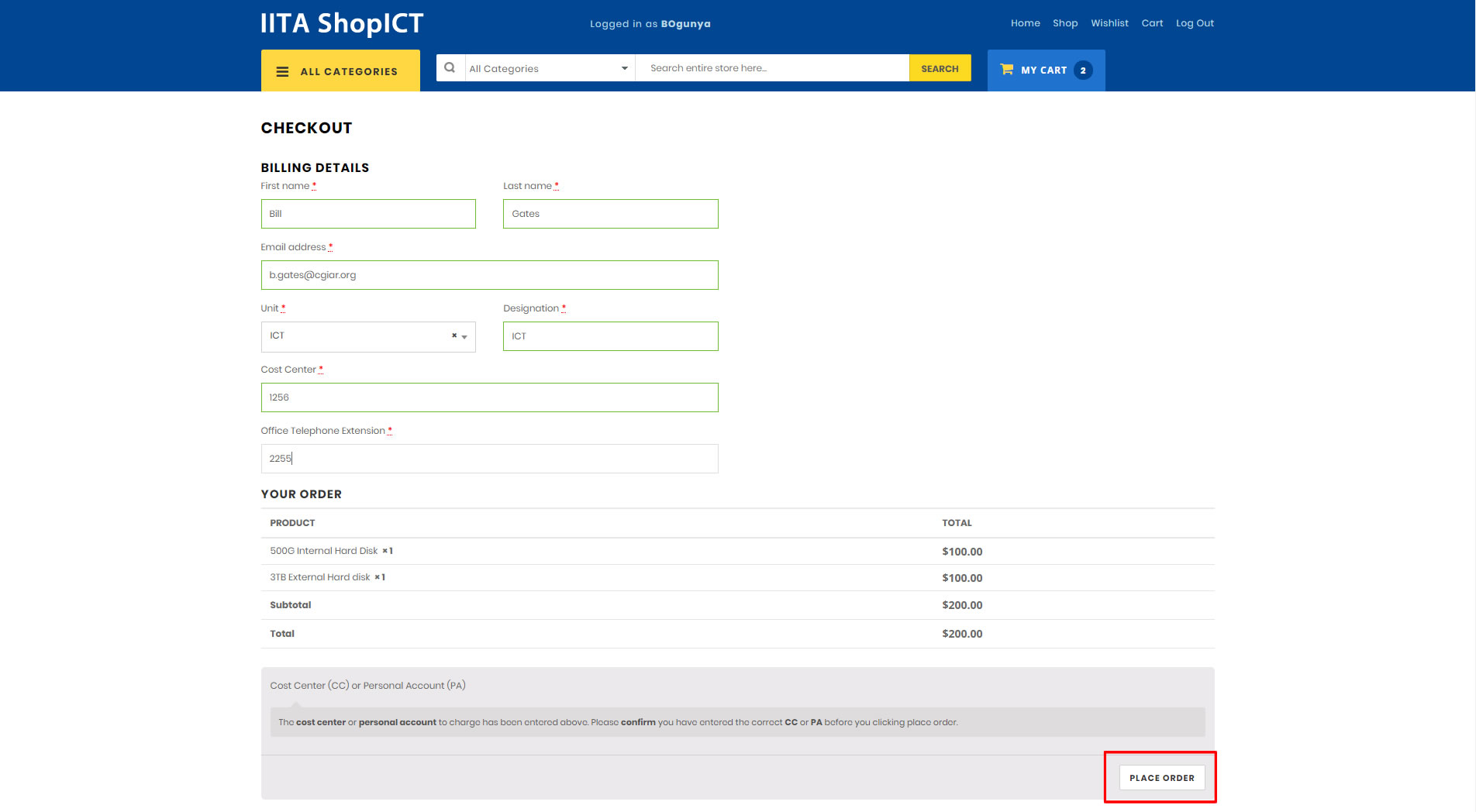The image size is (1476, 812).
Task: Click the PRODUCT column header
Action: [x=292, y=523]
